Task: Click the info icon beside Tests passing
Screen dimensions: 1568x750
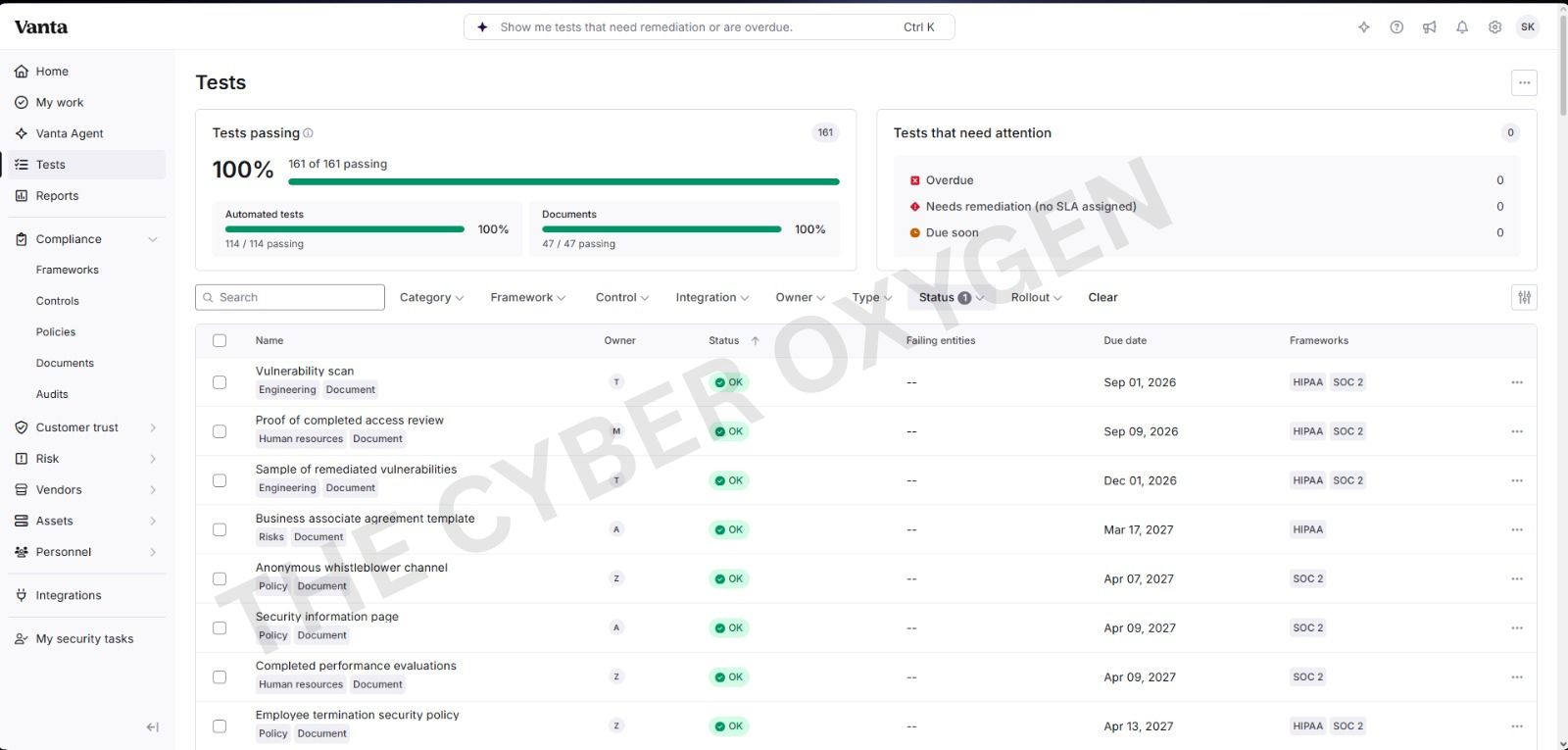Action: pyautogui.click(x=308, y=133)
